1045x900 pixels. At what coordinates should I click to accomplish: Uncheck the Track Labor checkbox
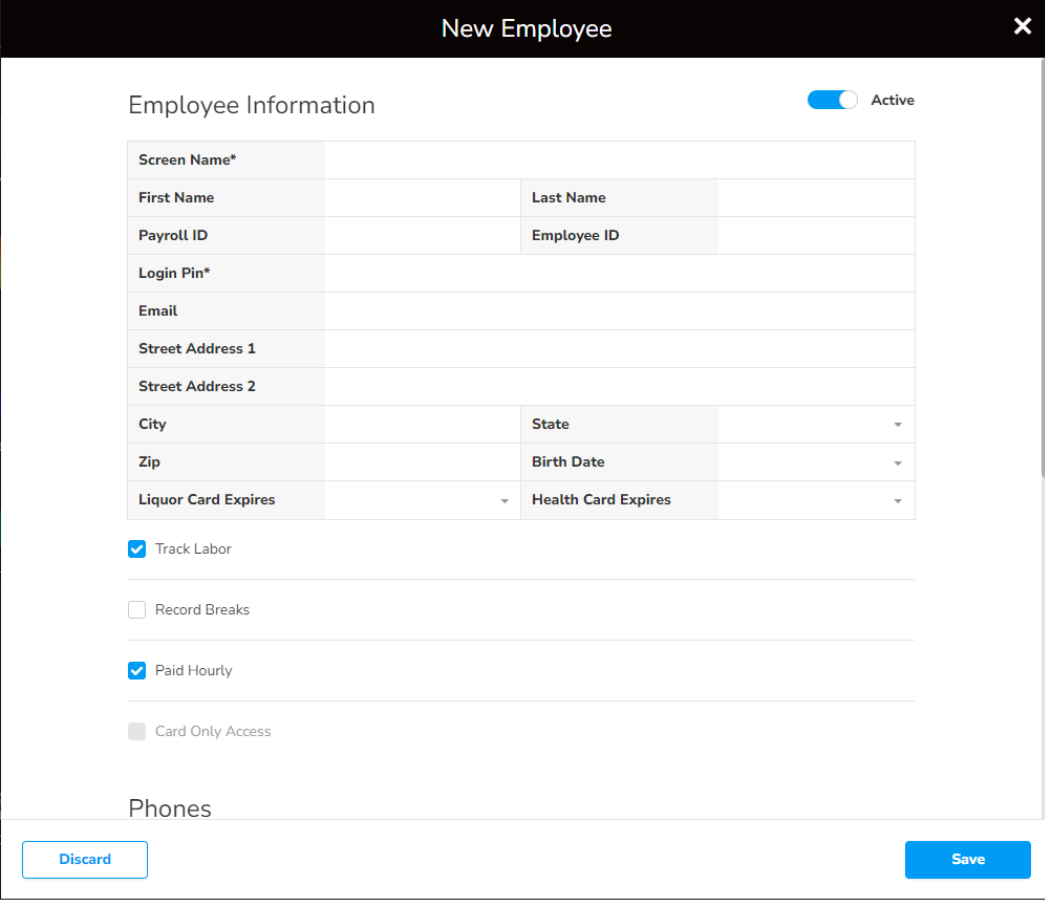click(x=137, y=549)
